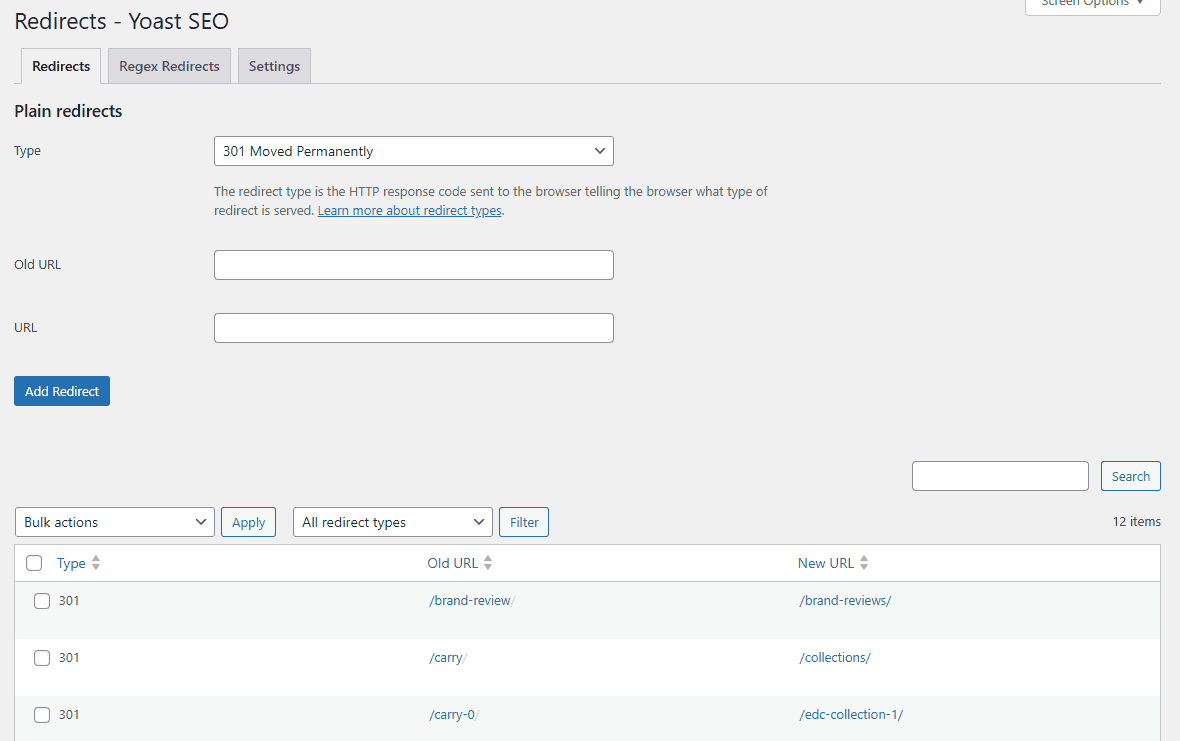Select the /carry-0 redirect checkbox
1180x741 pixels.
[41, 714]
